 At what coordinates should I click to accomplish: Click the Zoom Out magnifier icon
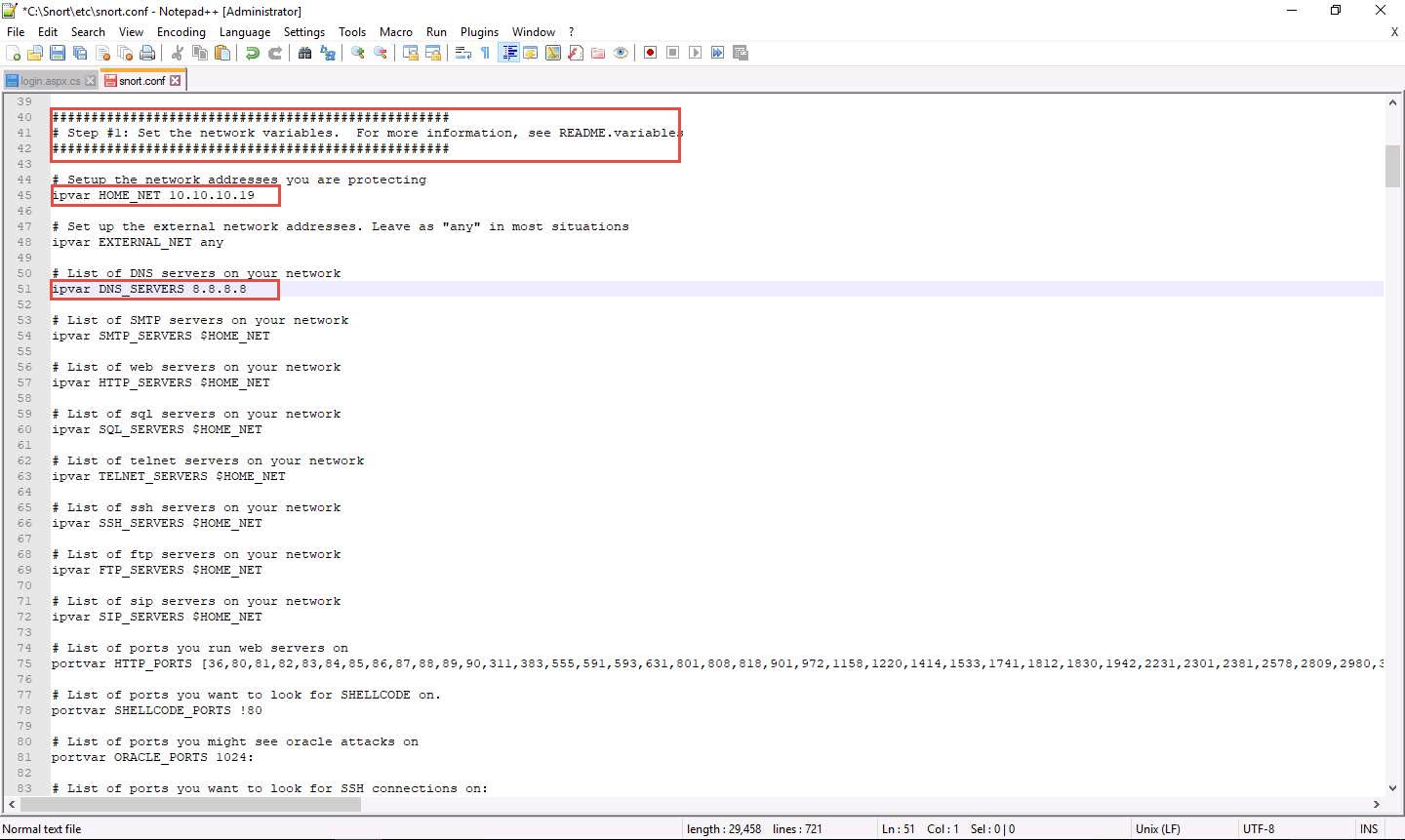pos(381,53)
